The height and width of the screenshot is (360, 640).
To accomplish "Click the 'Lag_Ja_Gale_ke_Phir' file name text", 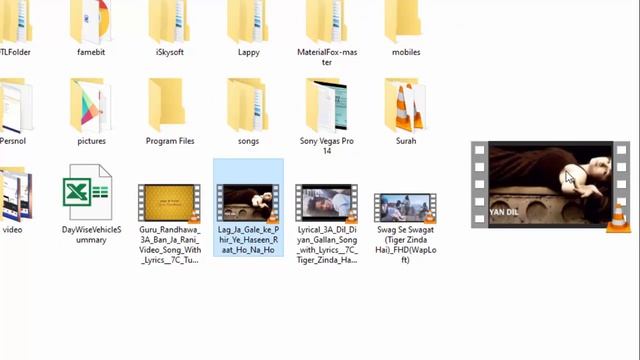I will (x=248, y=240).
